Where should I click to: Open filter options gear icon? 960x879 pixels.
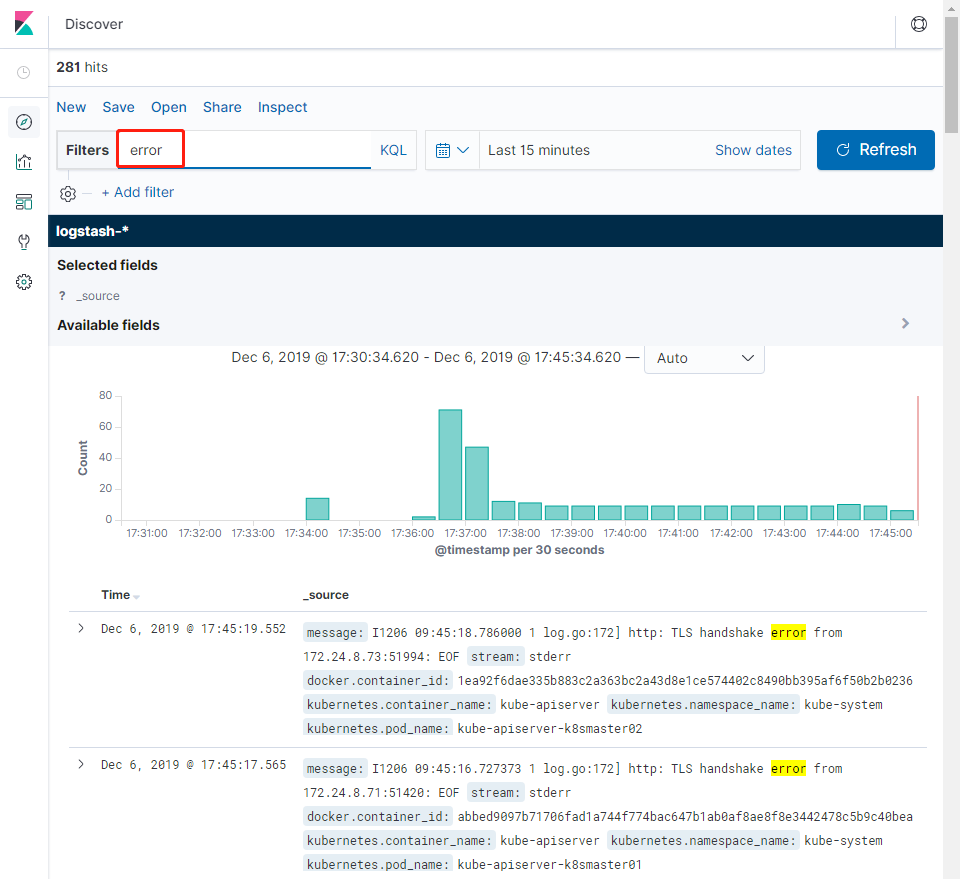[x=68, y=193]
